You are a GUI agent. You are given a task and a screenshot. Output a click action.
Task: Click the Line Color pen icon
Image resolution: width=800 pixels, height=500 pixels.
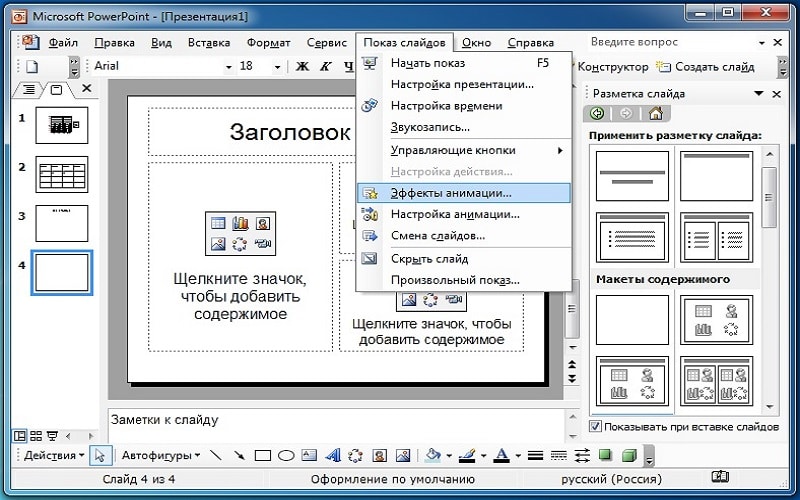(x=467, y=455)
